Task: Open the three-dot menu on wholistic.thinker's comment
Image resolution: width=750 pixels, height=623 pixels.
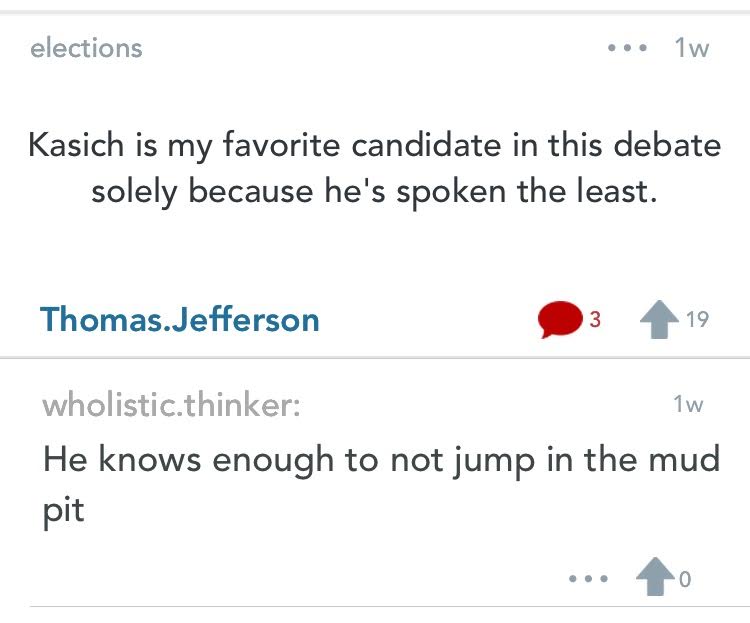Action: coord(586,579)
